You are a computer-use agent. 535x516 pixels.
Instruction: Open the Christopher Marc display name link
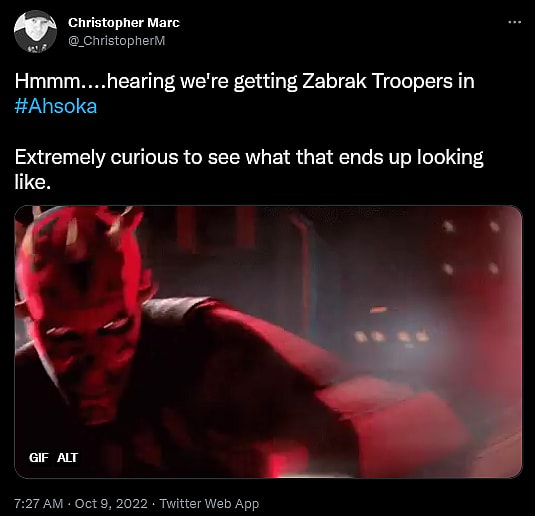[124, 23]
